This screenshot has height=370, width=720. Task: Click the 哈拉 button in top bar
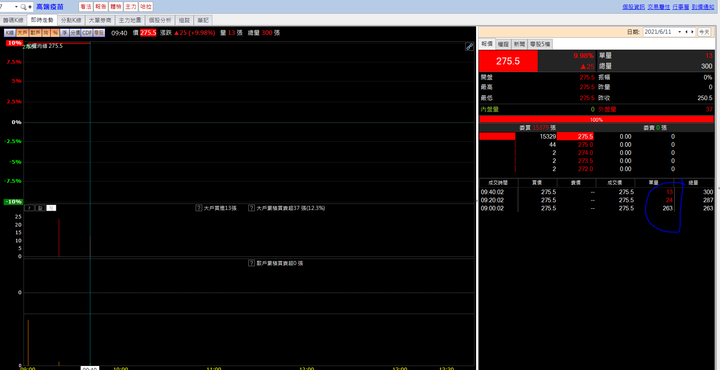point(146,7)
